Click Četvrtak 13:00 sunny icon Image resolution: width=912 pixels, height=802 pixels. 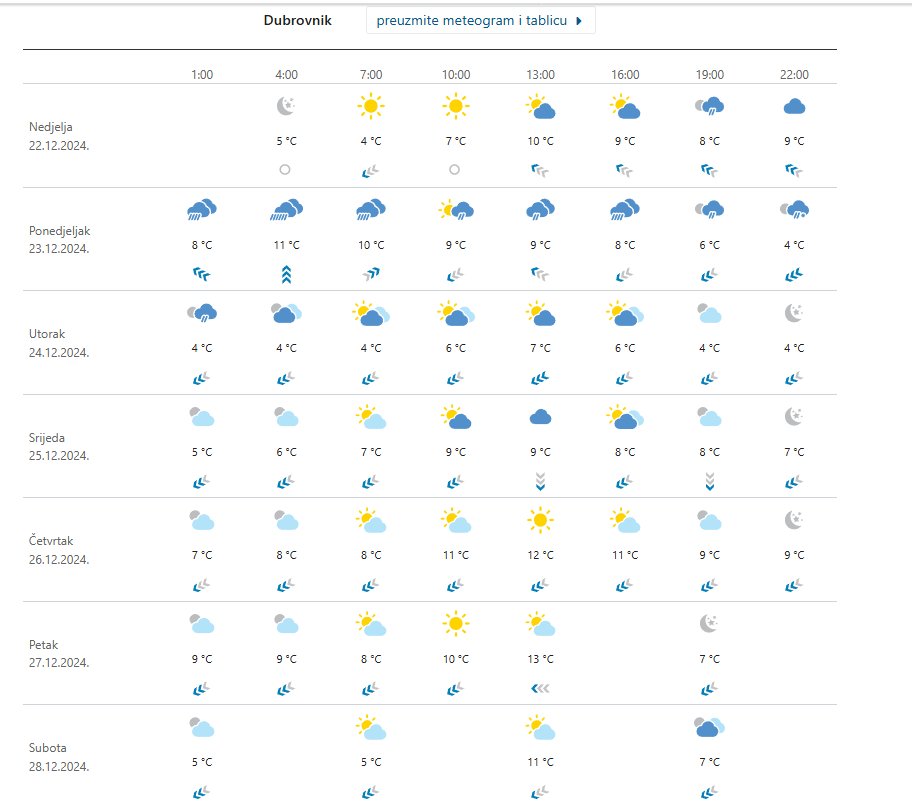541,520
